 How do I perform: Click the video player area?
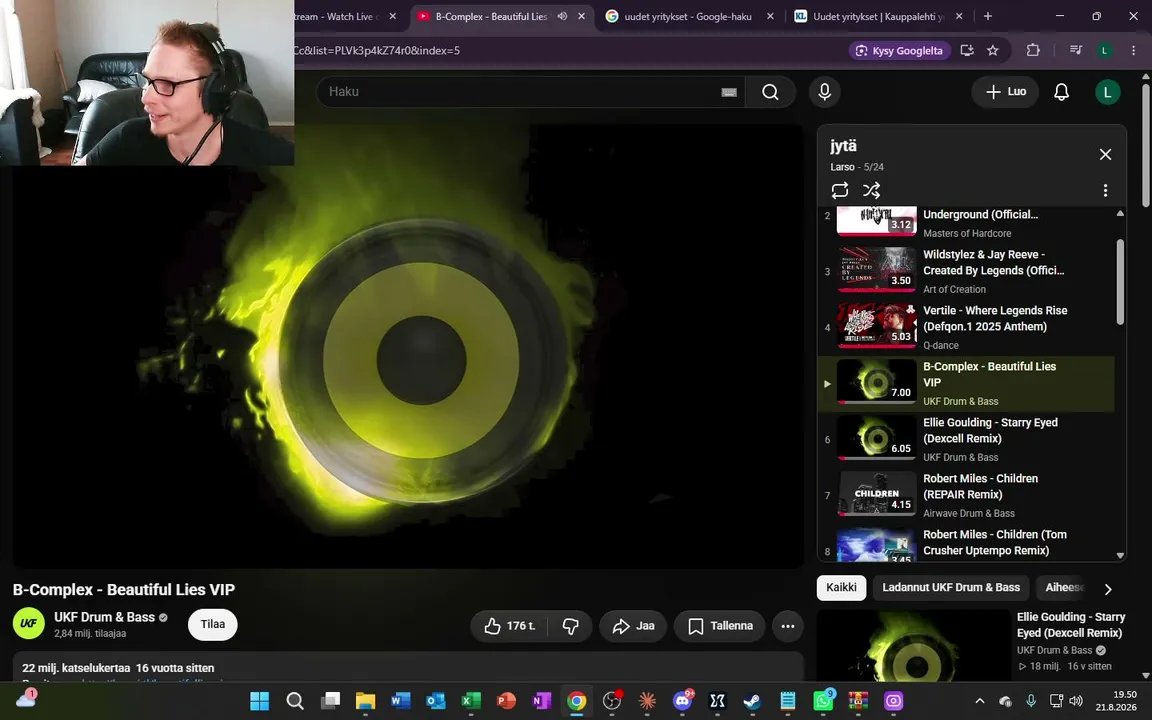point(408,345)
